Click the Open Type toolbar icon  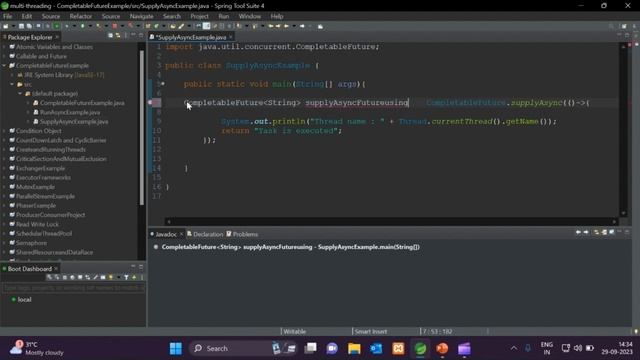pyautogui.click(x=172, y=26)
